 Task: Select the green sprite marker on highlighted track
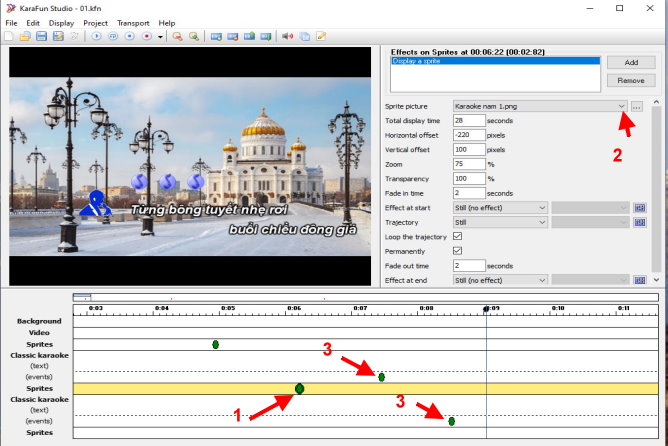[x=300, y=388]
